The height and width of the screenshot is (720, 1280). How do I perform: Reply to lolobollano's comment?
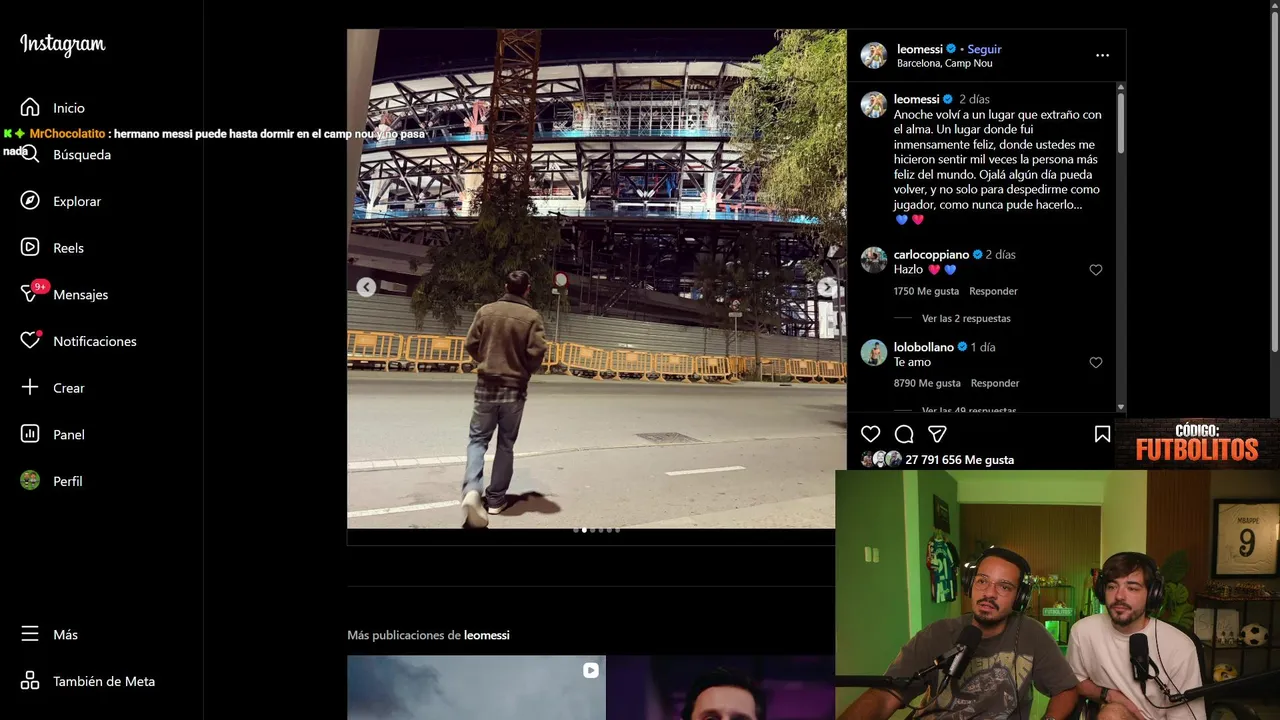point(995,383)
